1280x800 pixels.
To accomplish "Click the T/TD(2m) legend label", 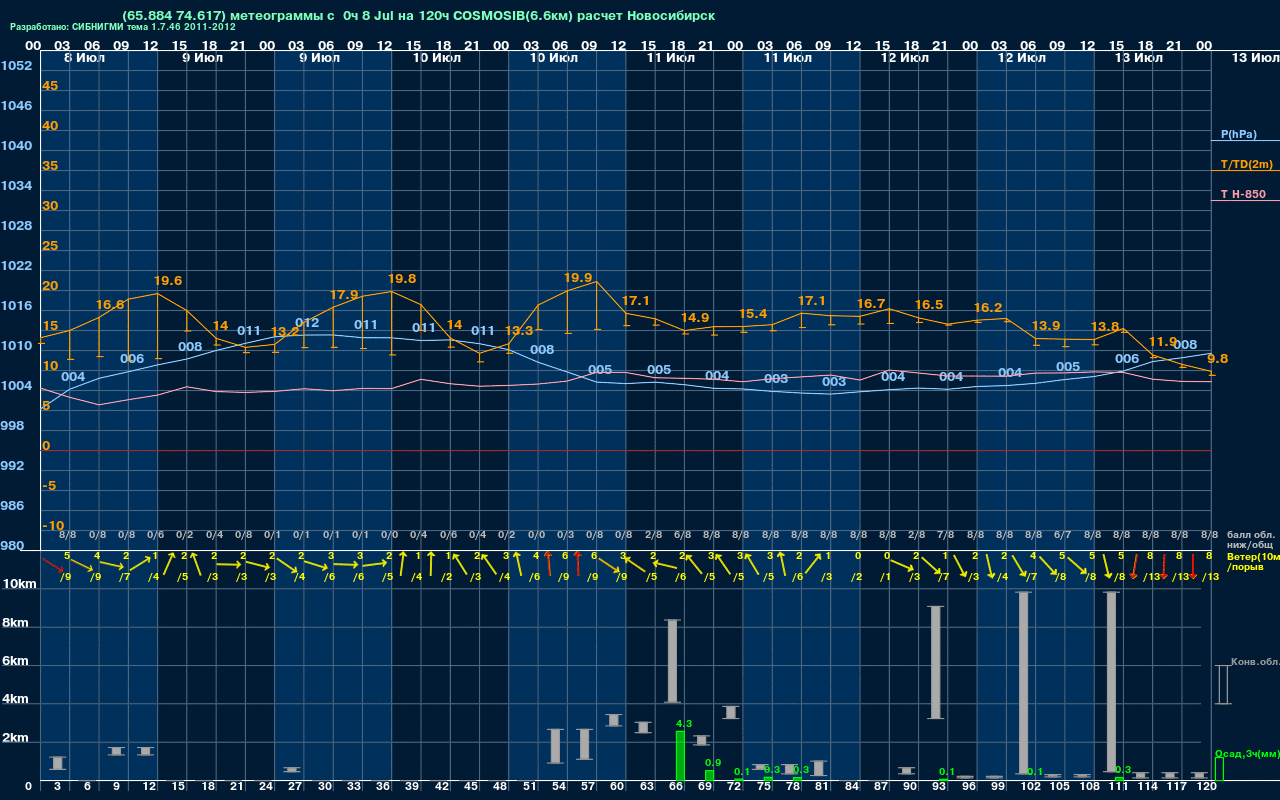I will click(1247, 164).
